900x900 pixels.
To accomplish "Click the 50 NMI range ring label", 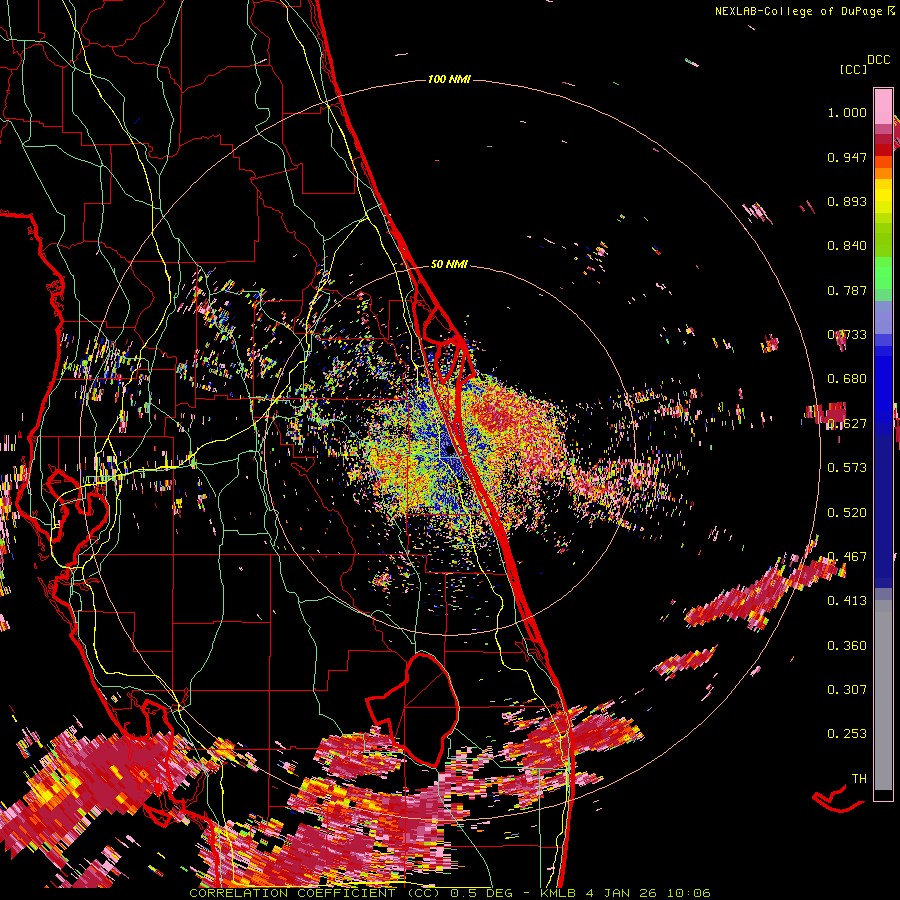I will pyautogui.click(x=449, y=265).
